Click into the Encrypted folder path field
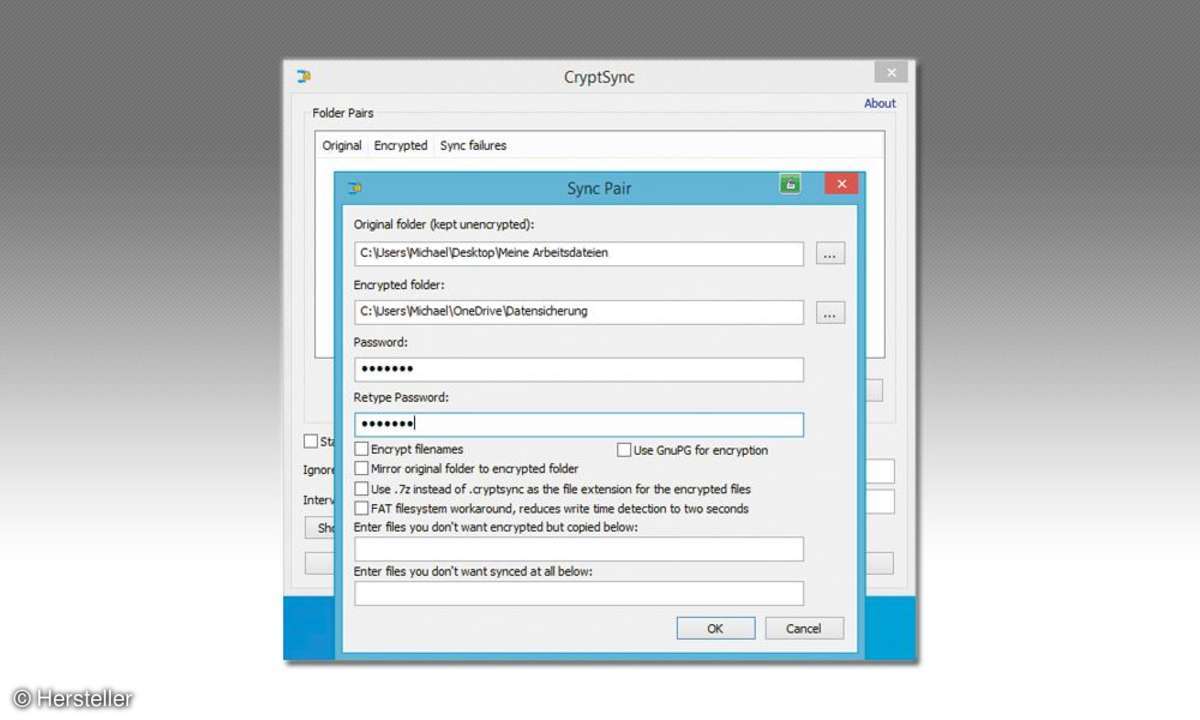Viewport: 1200px width, 720px height. pos(579,312)
